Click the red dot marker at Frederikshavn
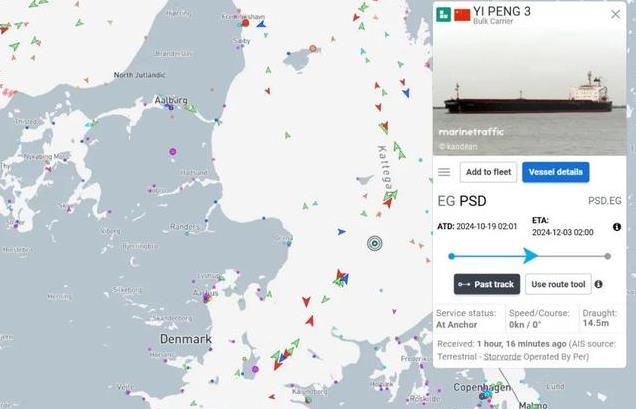636x409 pixels. click(245, 23)
